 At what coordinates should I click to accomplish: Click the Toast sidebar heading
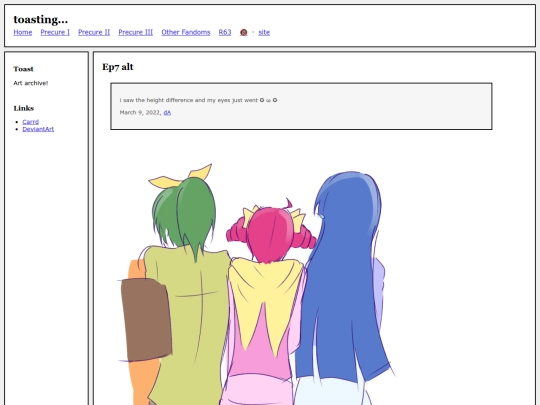point(23,69)
